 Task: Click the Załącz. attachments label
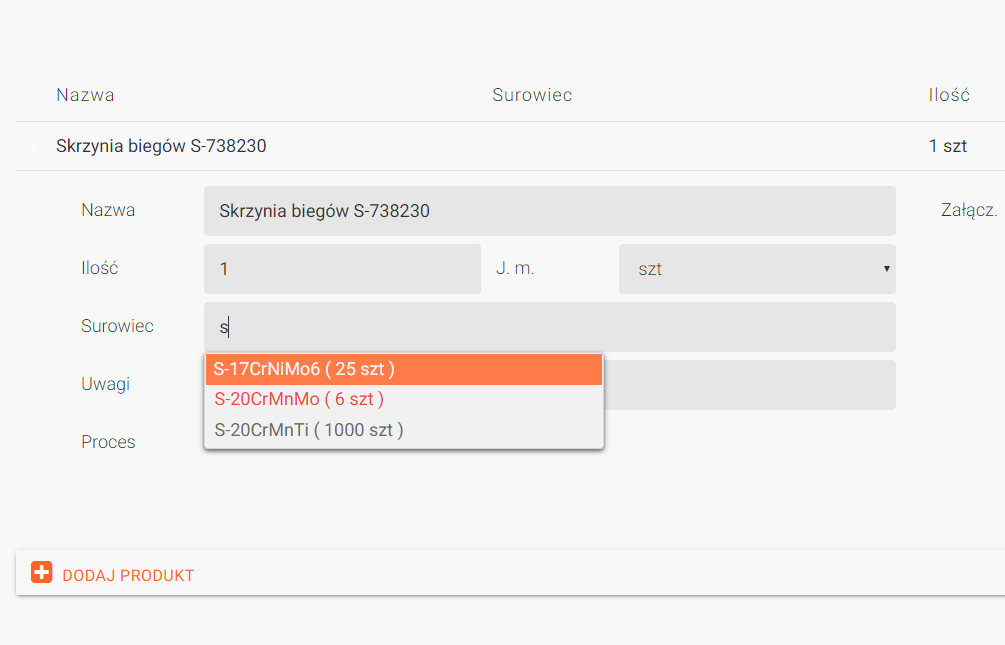click(969, 210)
